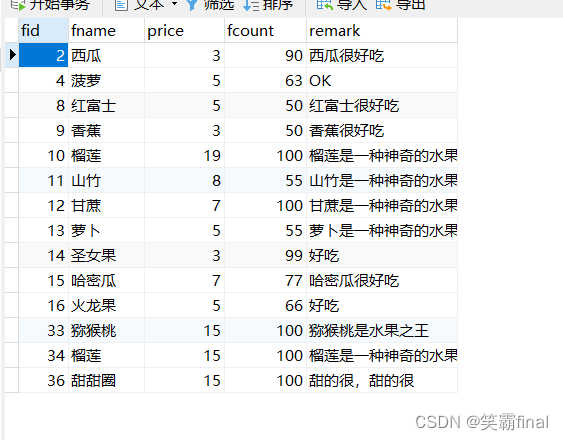Open the Text (文本) dropdown arrow
This screenshot has height=440, width=563.
(x=175, y=4)
